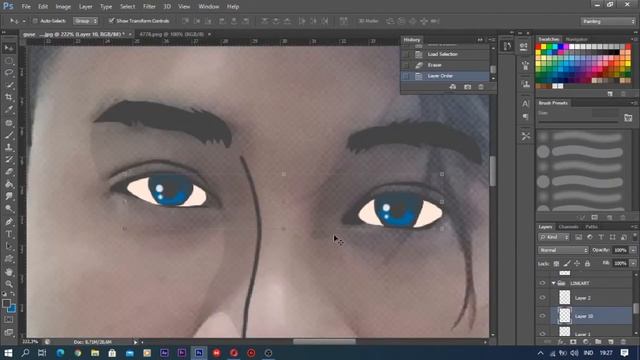Select the Crop tool

click(x=9, y=97)
